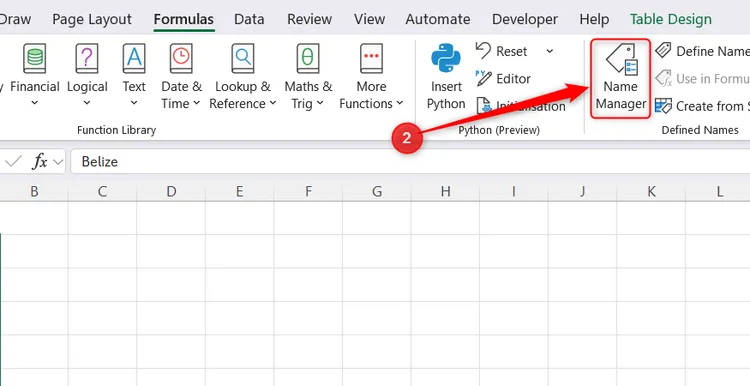Image resolution: width=750 pixels, height=386 pixels.
Task: Select column E header
Action: [x=240, y=192]
